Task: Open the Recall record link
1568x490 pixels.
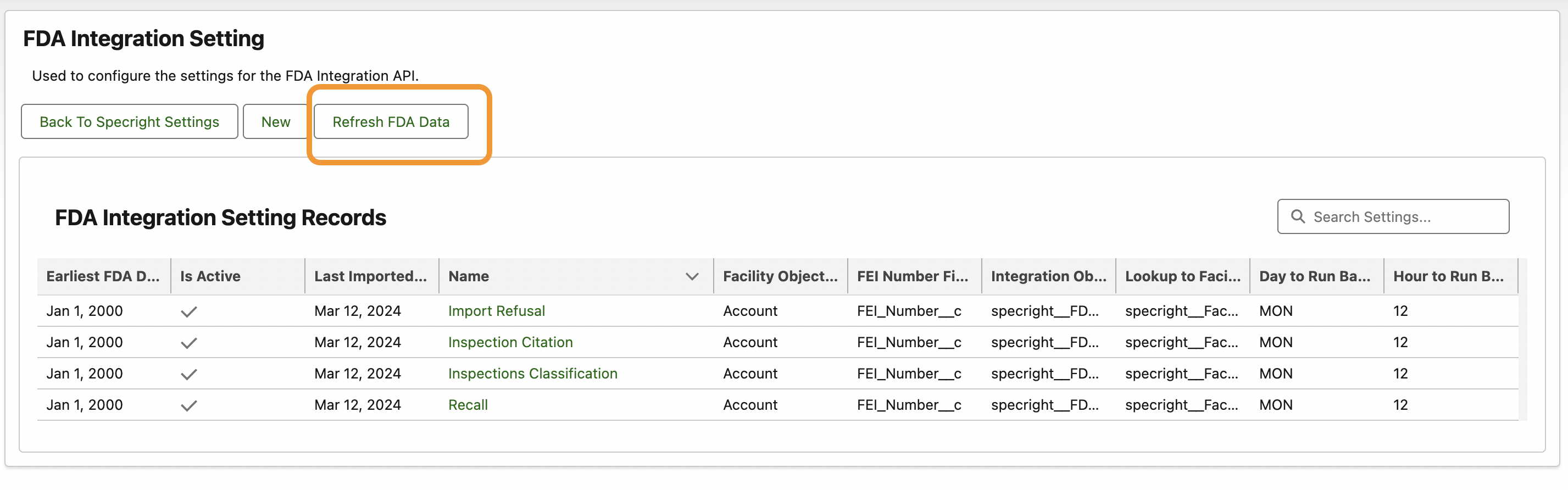Action: pos(468,405)
